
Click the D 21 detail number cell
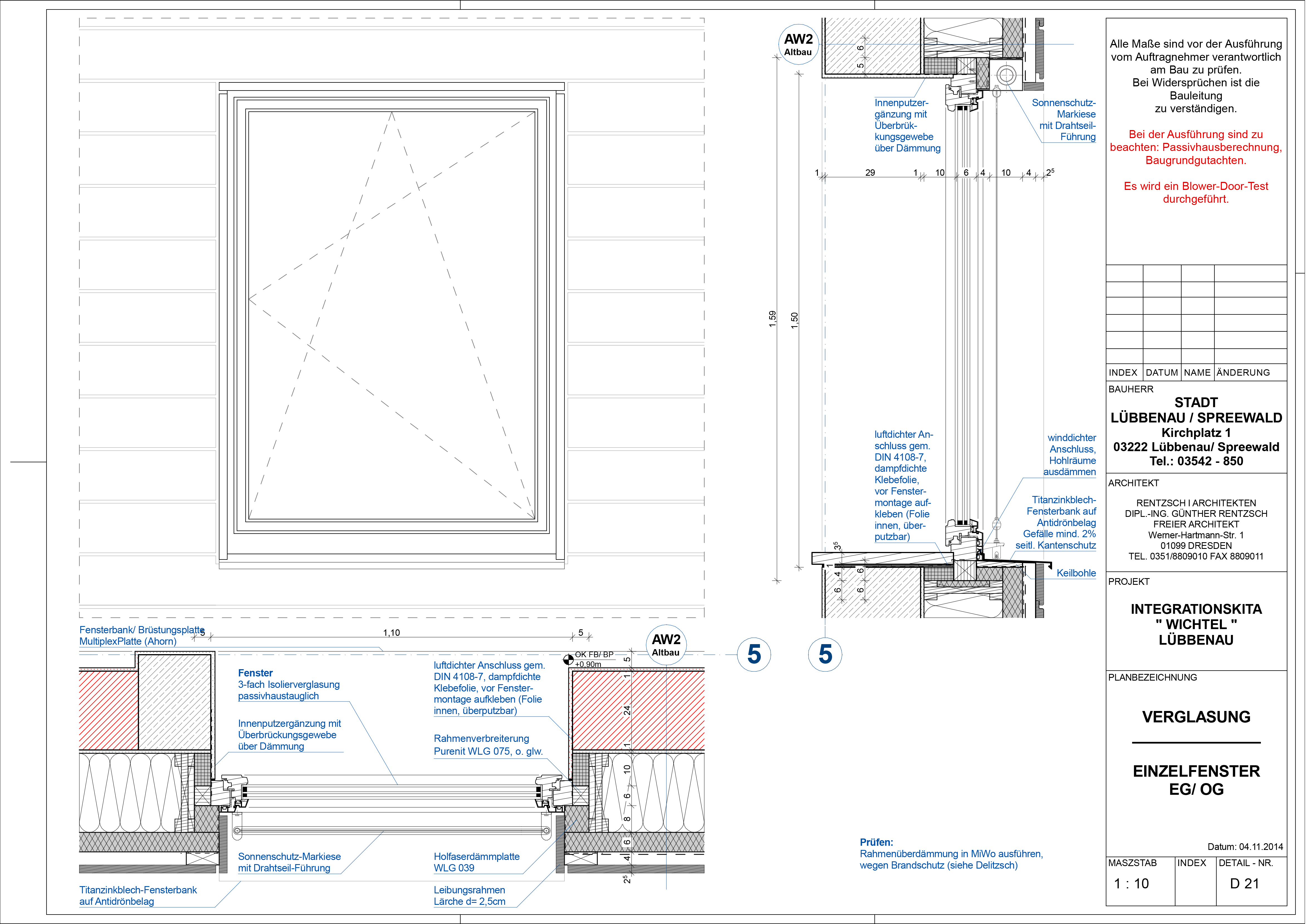point(1244,884)
